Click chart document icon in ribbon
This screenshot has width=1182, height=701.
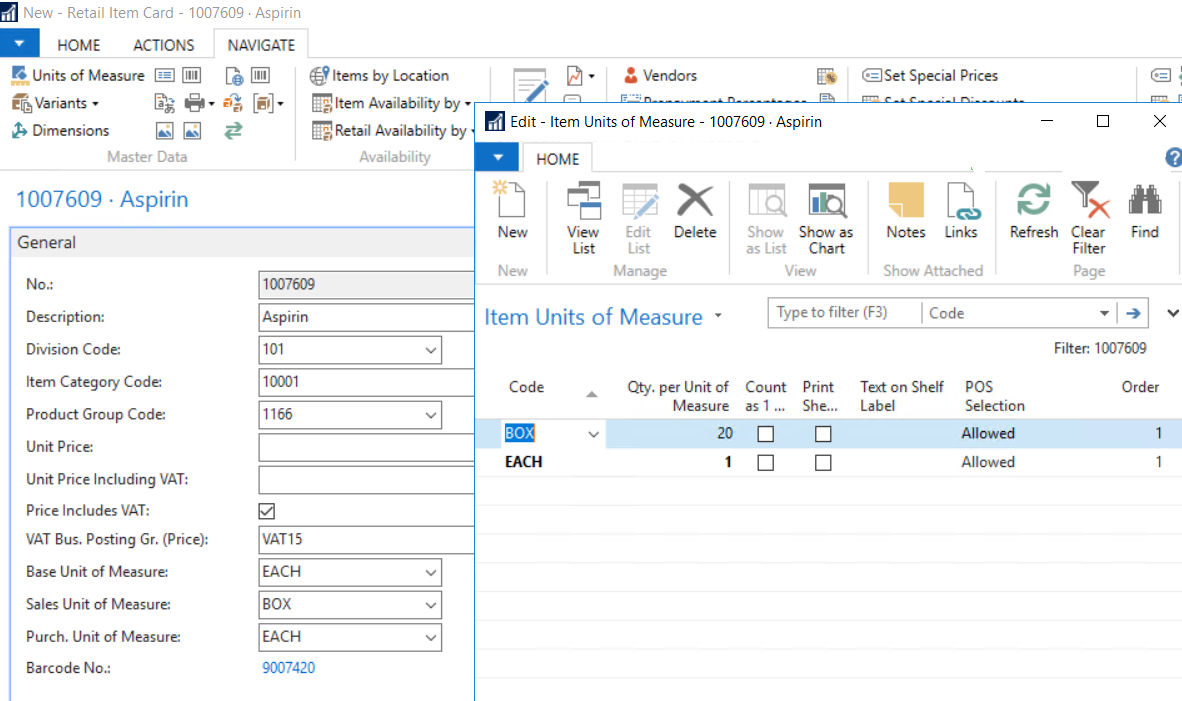click(x=574, y=75)
